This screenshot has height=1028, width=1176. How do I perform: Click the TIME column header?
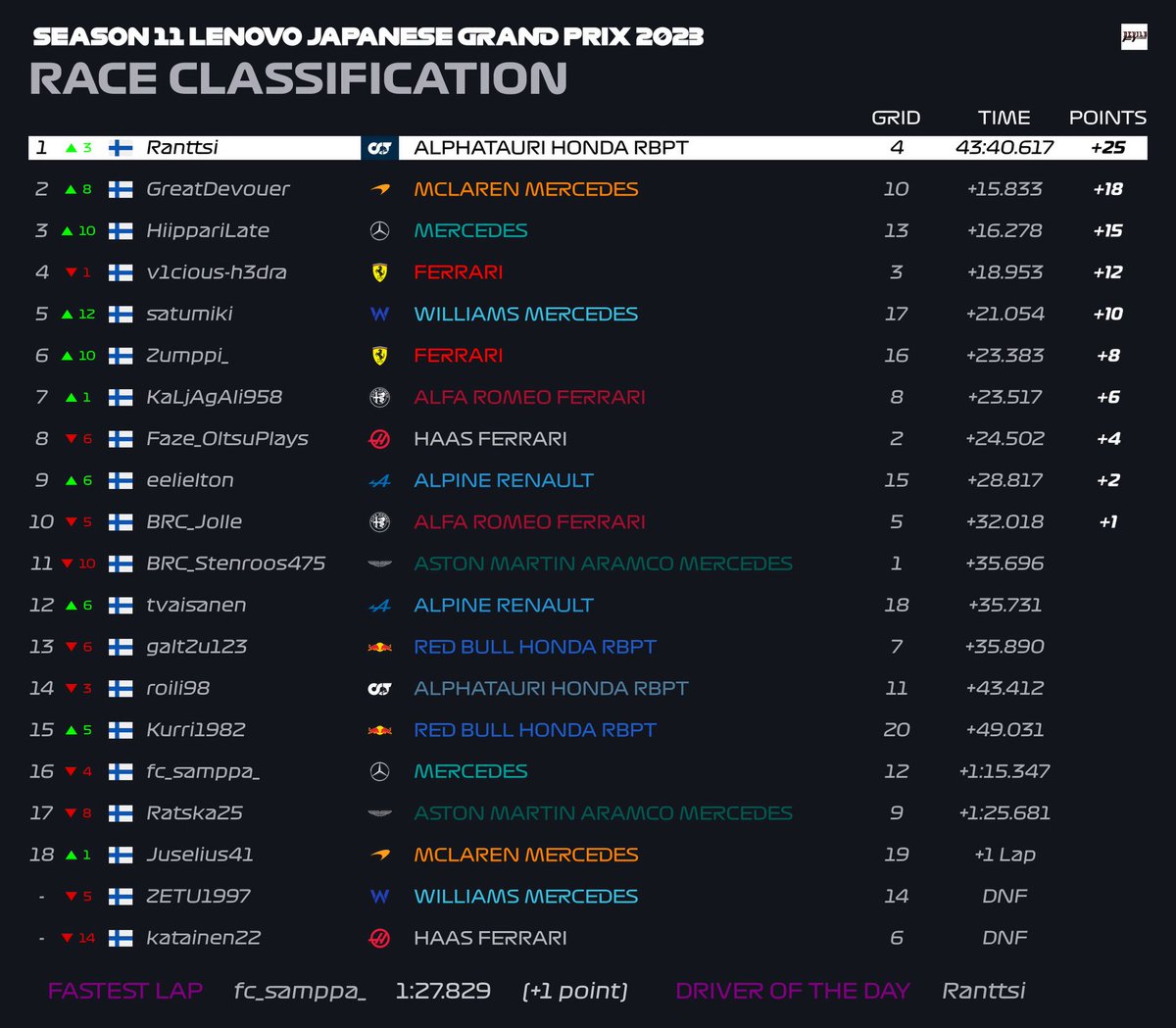click(1004, 118)
